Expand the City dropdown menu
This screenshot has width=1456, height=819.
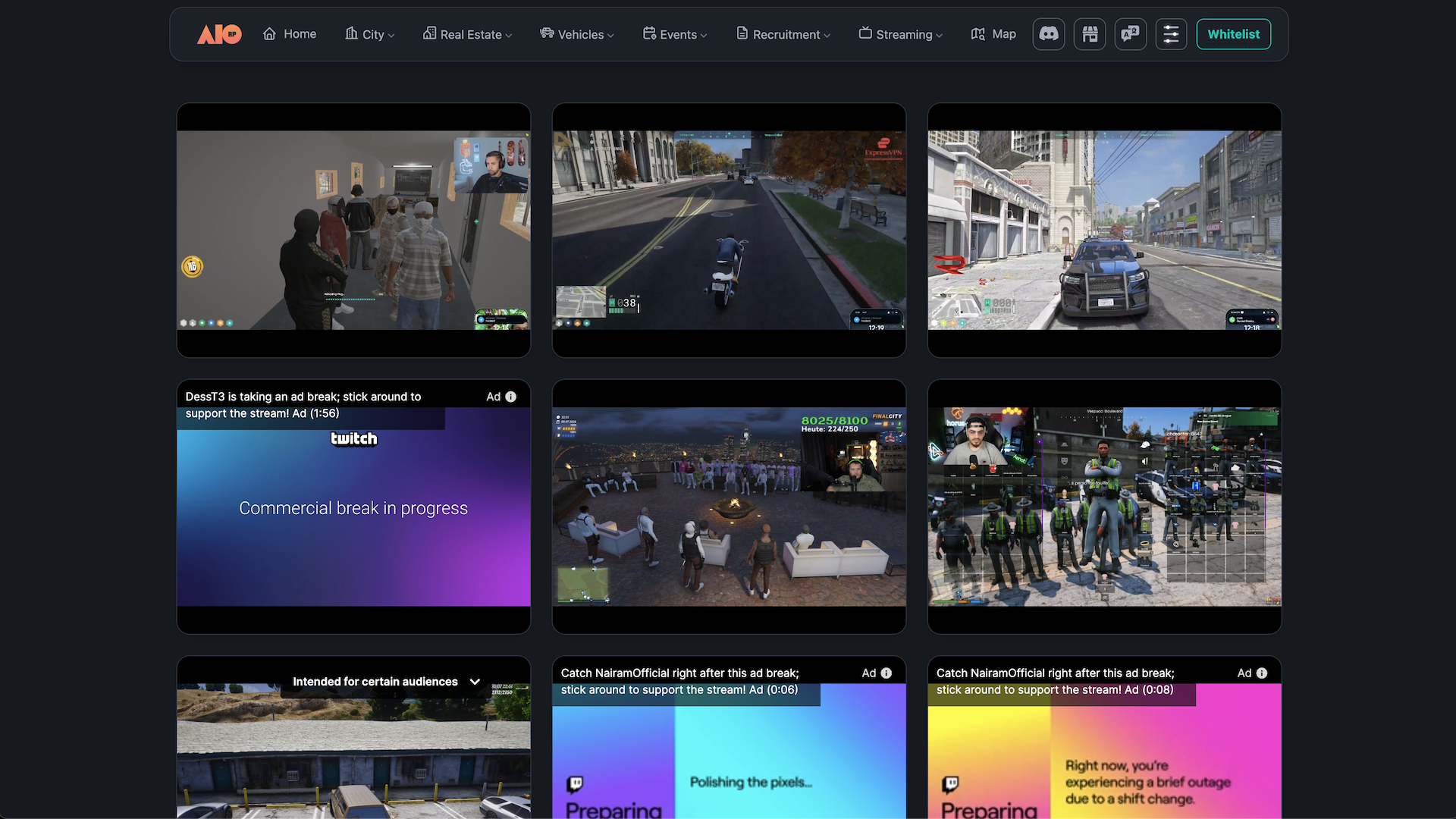[x=370, y=35]
